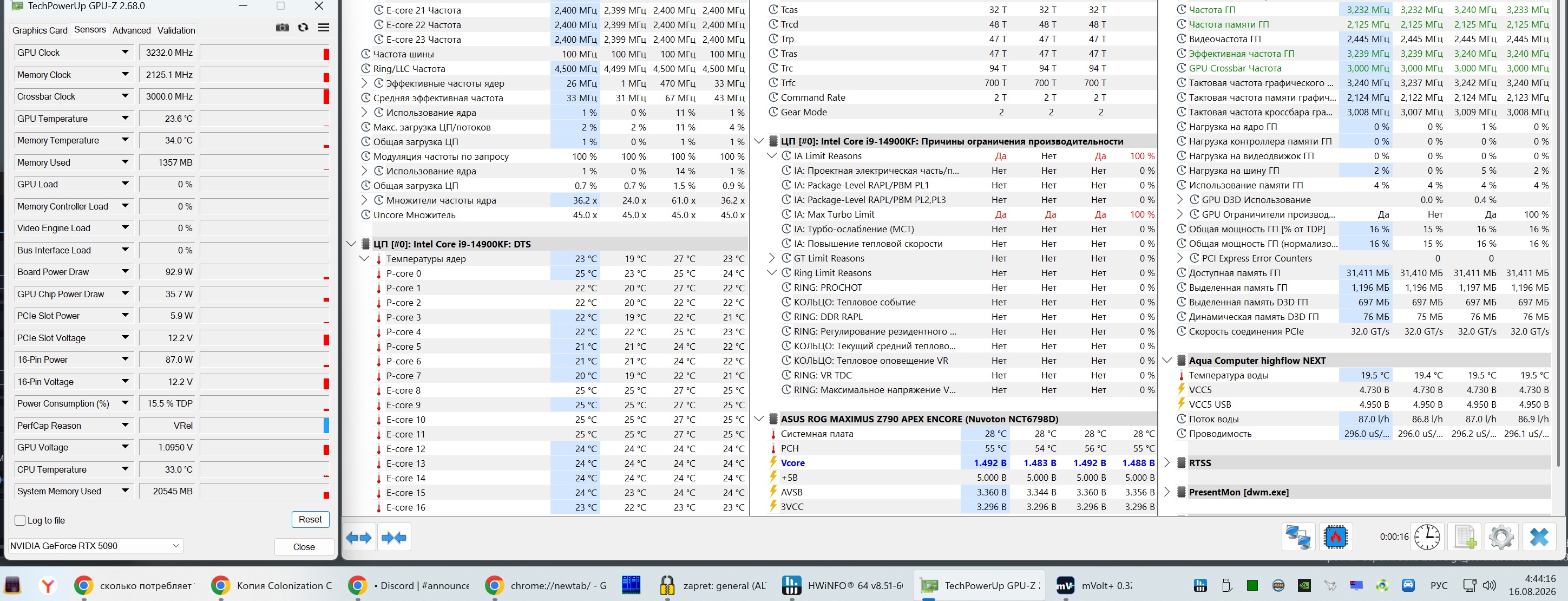1568x601 pixels.
Task: Open the PerfCap Reason sensor dropdown
Action: click(125, 426)
